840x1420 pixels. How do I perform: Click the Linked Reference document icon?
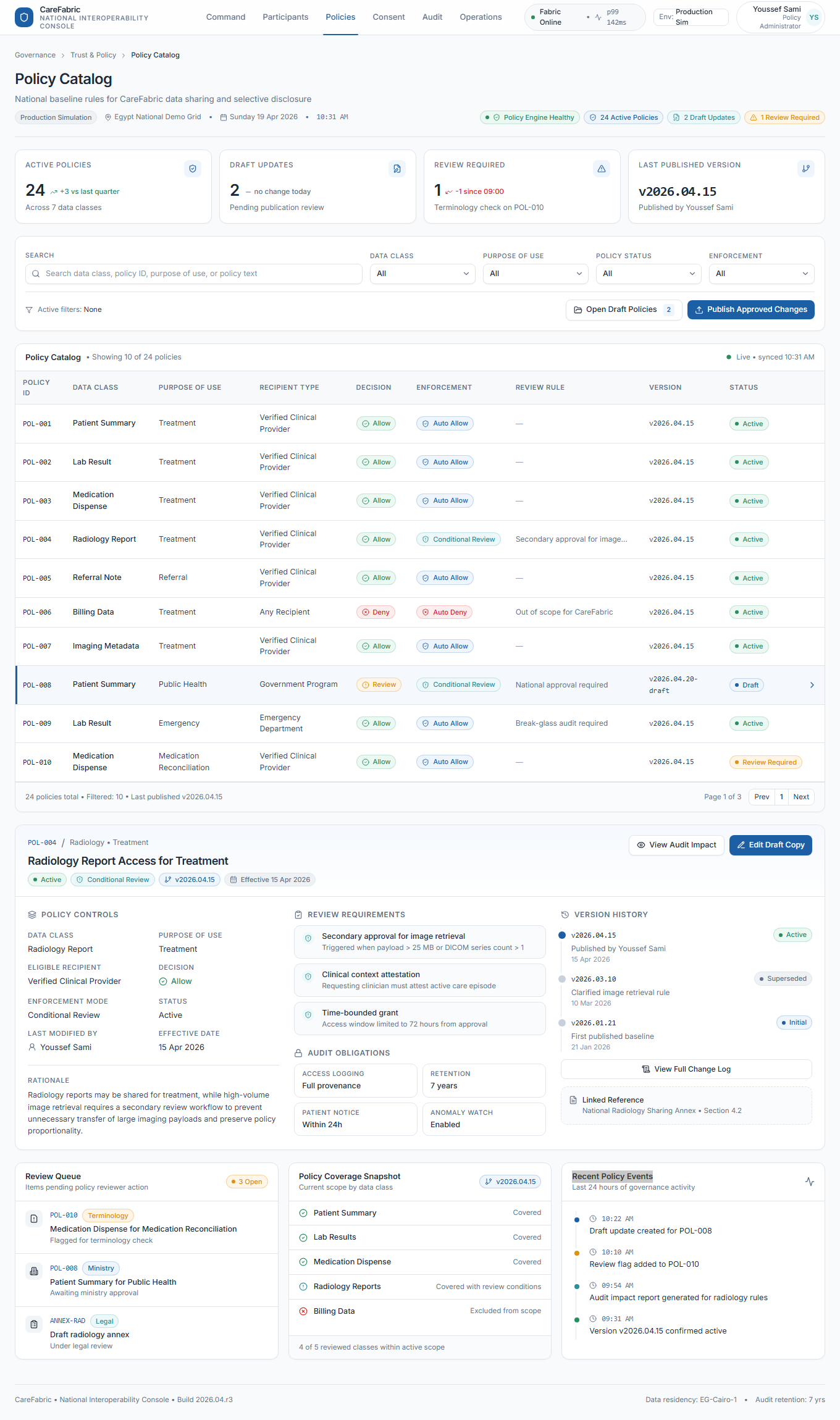[x=573, y=1100]
